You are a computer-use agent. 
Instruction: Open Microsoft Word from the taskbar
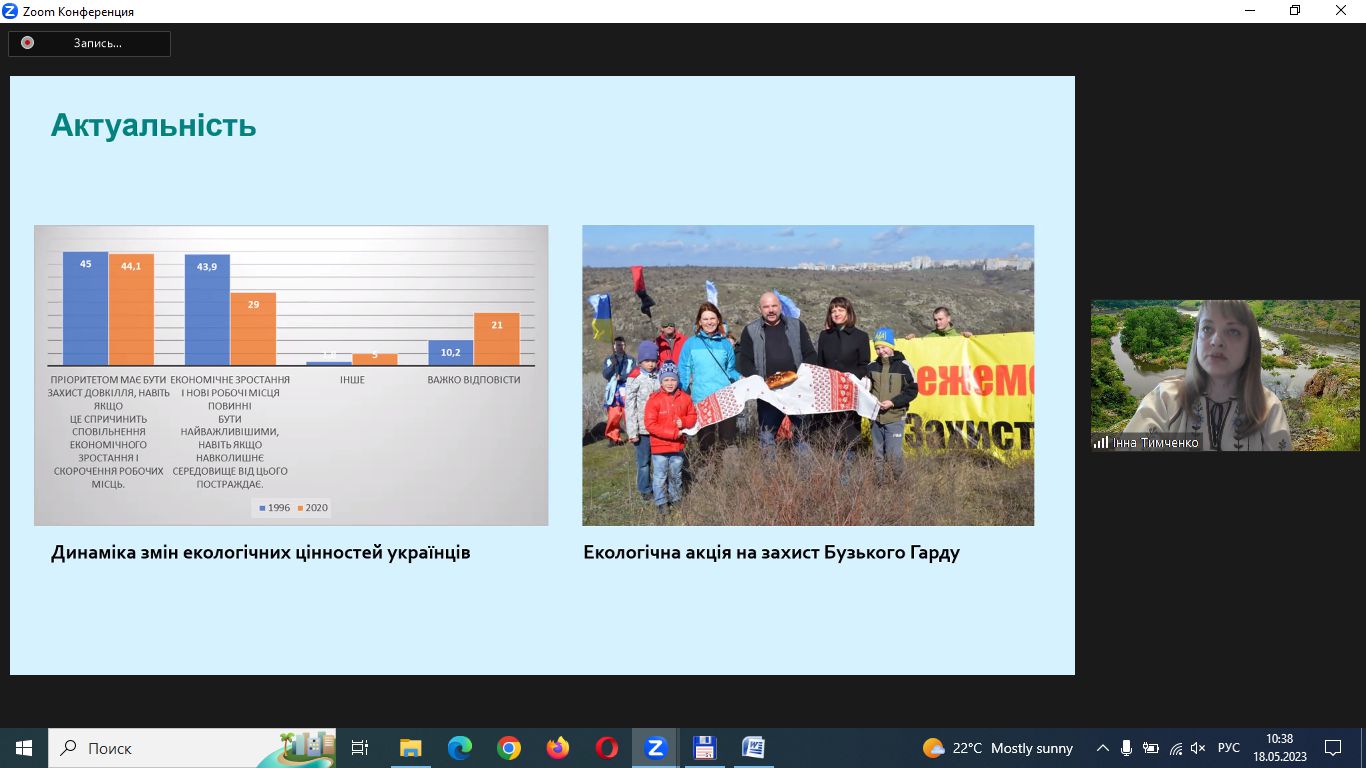coord(754,747)
